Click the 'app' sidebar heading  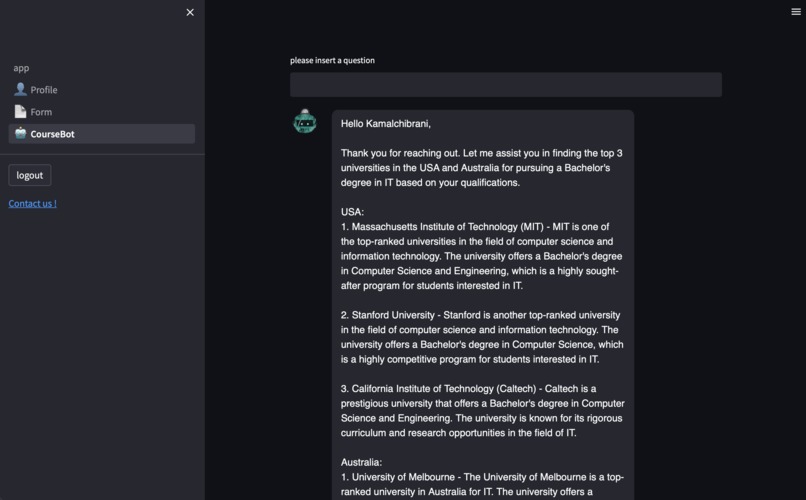[x=21, y=68]
